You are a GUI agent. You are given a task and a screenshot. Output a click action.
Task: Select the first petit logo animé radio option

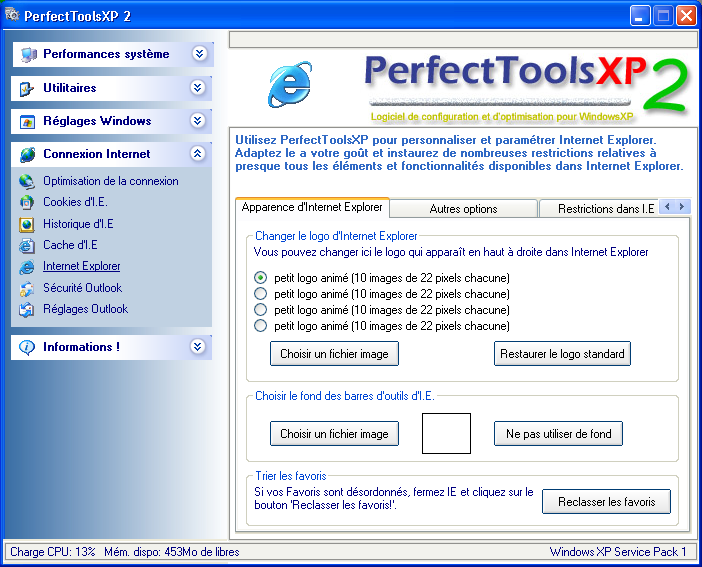click(x=261, y=278)
